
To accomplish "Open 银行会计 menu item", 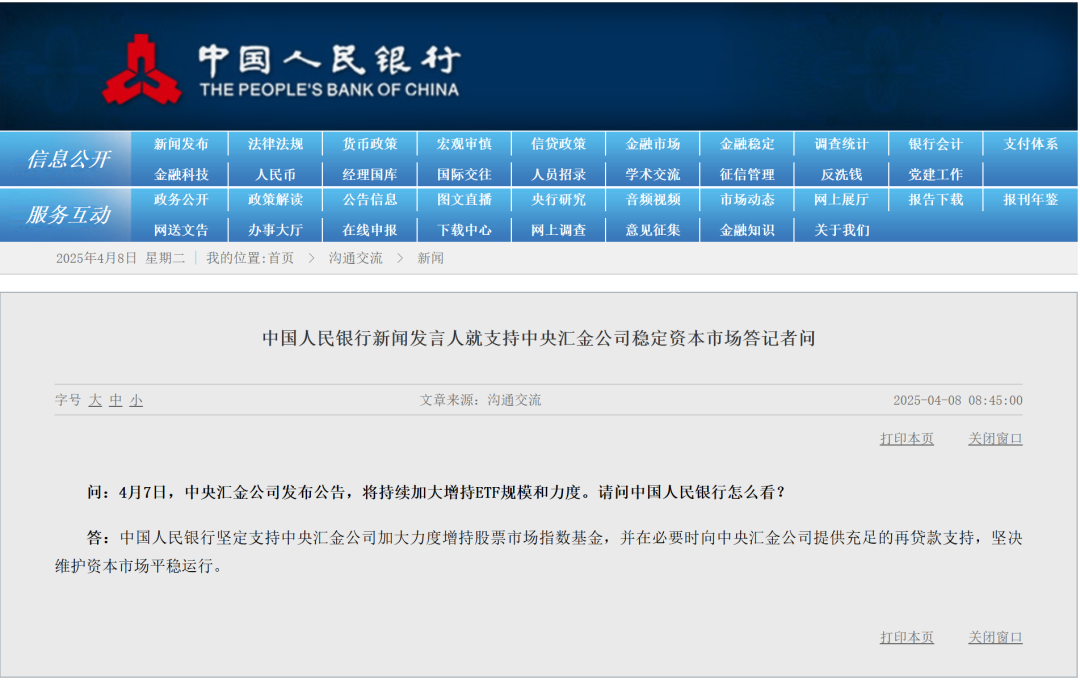I will click(x=935, y=144).
